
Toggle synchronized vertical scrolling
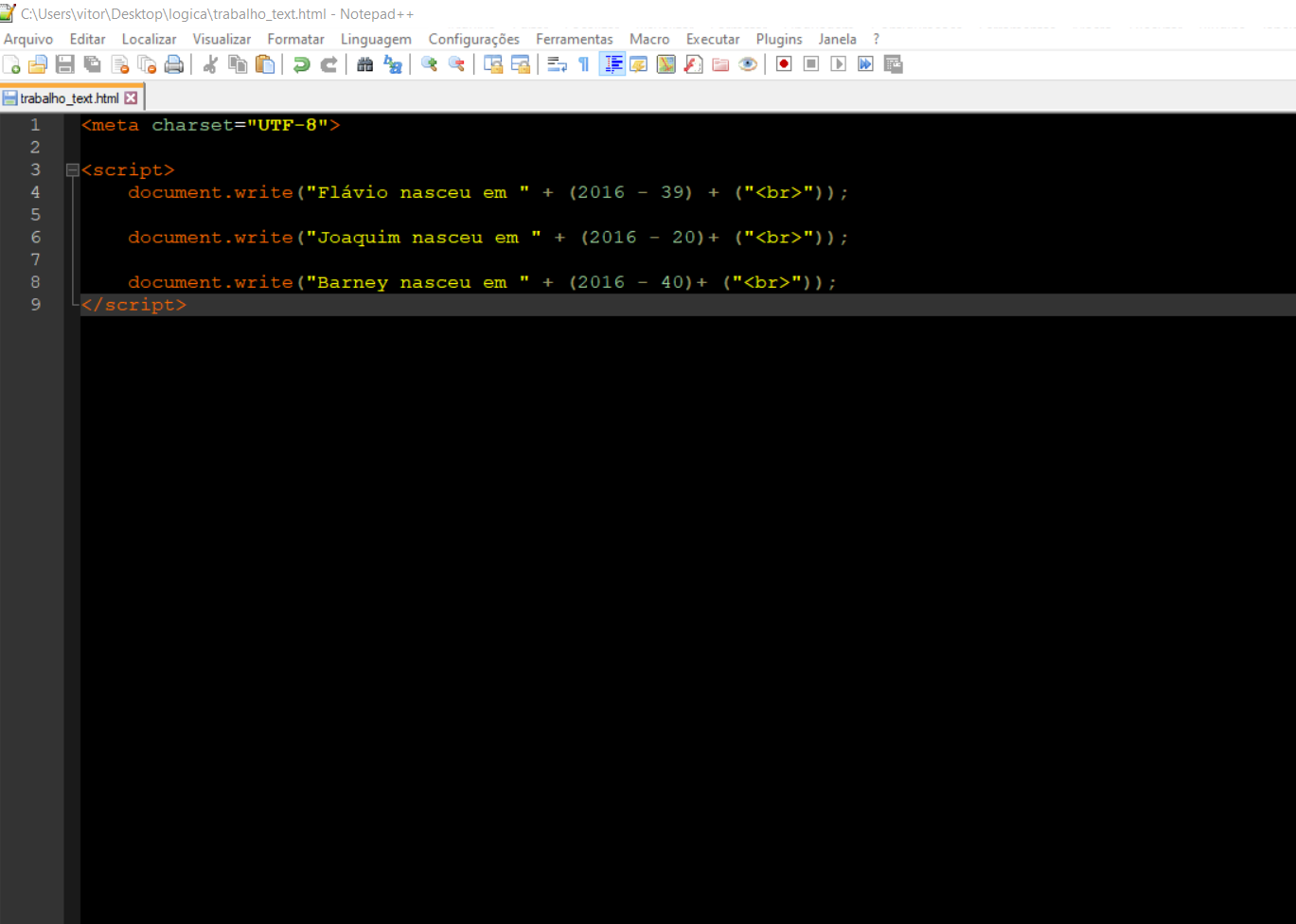point(493,64)
